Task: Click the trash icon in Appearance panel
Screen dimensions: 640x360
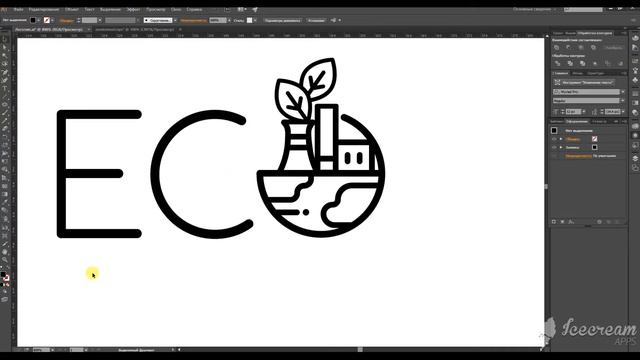Action: (x=618, y=222)
